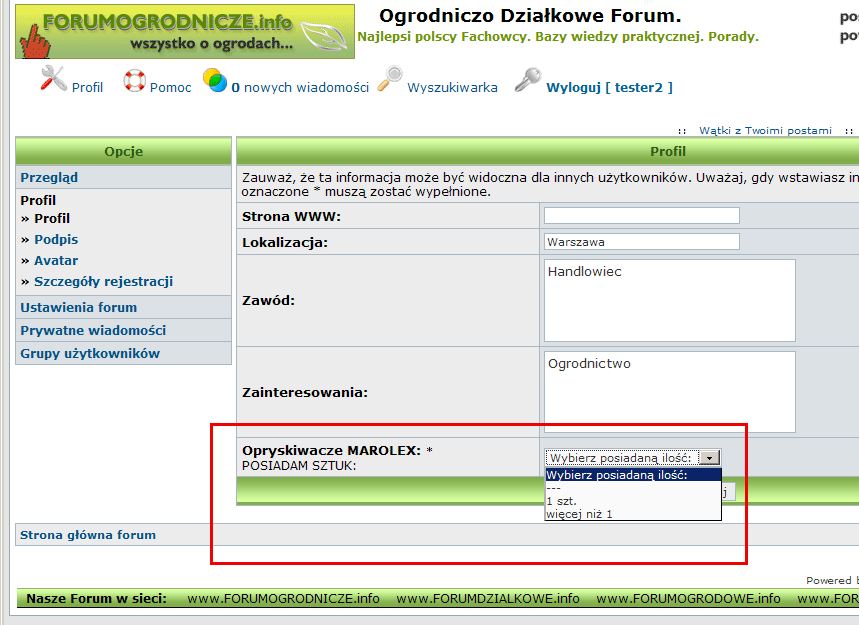Open Wątki z Twoimi postami link

click(765, 130)
